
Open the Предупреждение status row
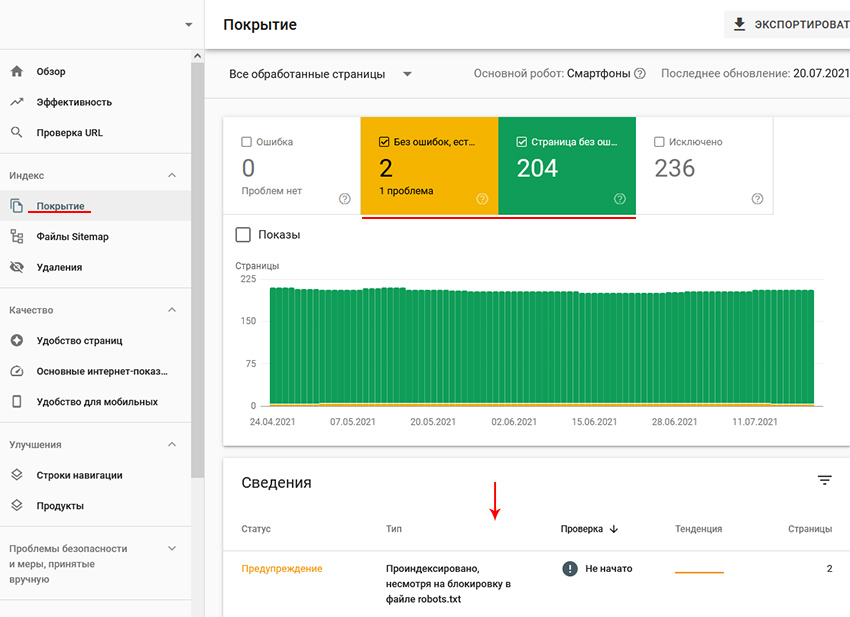[281, 569]
